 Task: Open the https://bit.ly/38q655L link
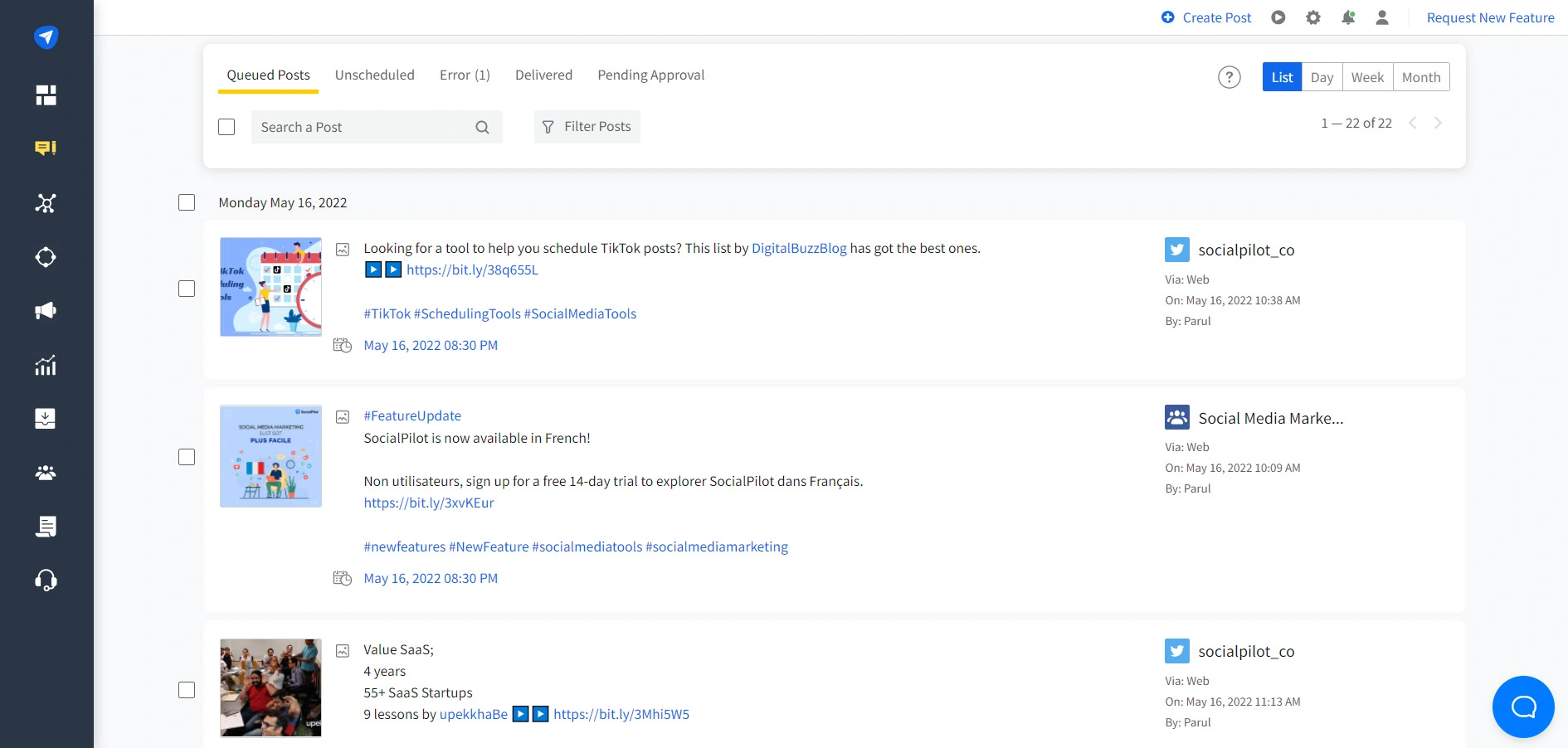[472, 270]
